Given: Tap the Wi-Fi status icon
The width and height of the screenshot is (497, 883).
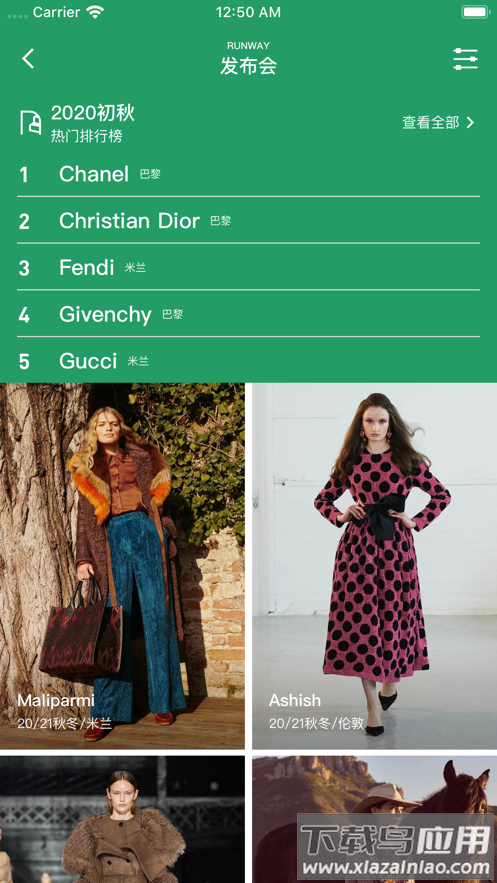Looking at the screenshot, I should pyautogui.click(x=95, y=12).
